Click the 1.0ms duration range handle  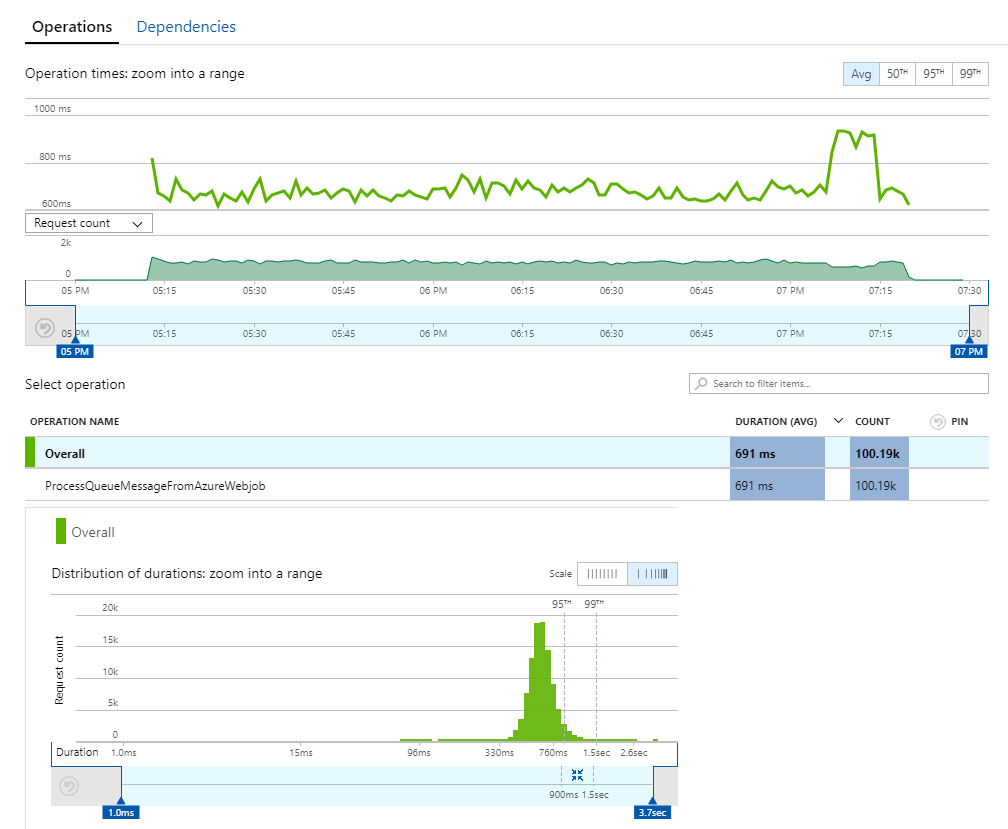(121, 812)
